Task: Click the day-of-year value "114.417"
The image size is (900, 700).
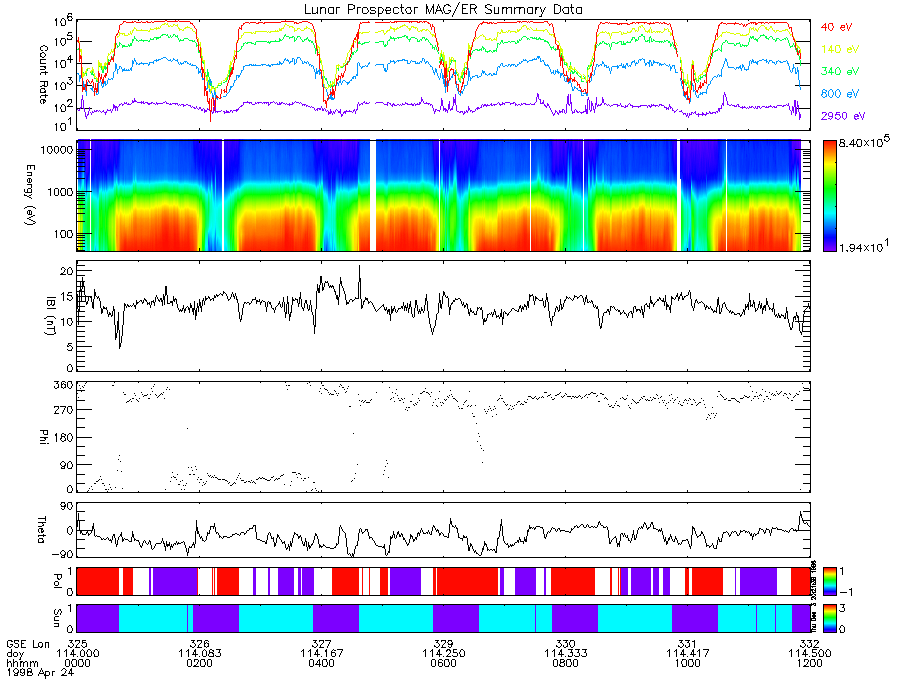Action: pos(688,654)
